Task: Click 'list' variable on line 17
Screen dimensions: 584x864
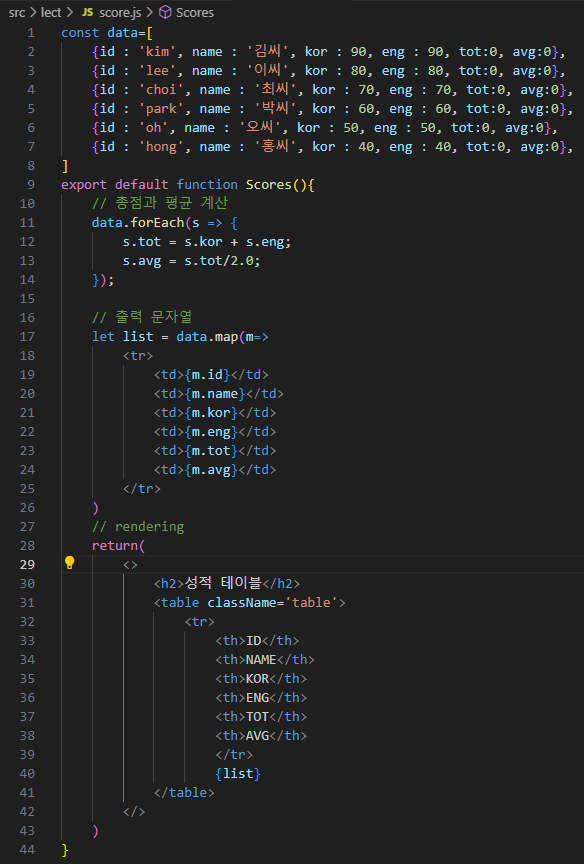Action: 138,337
